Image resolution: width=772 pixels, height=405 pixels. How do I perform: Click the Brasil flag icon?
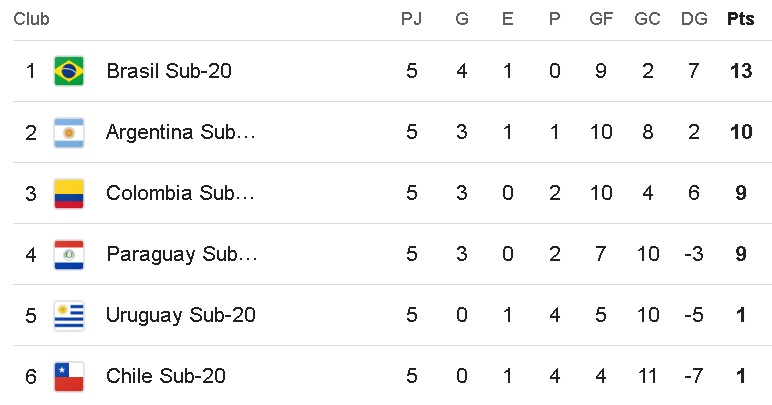tap(69, 71)
